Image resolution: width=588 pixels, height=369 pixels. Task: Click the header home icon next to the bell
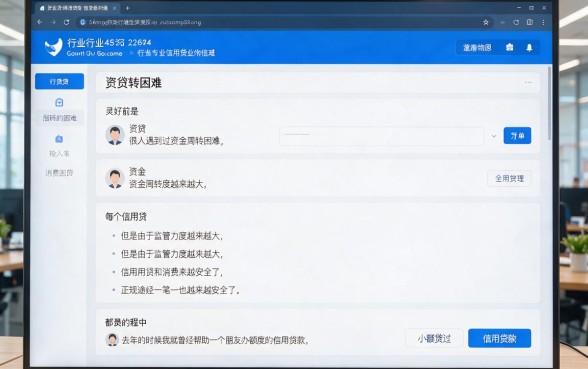pyautogui.click(x=509, y=47)
